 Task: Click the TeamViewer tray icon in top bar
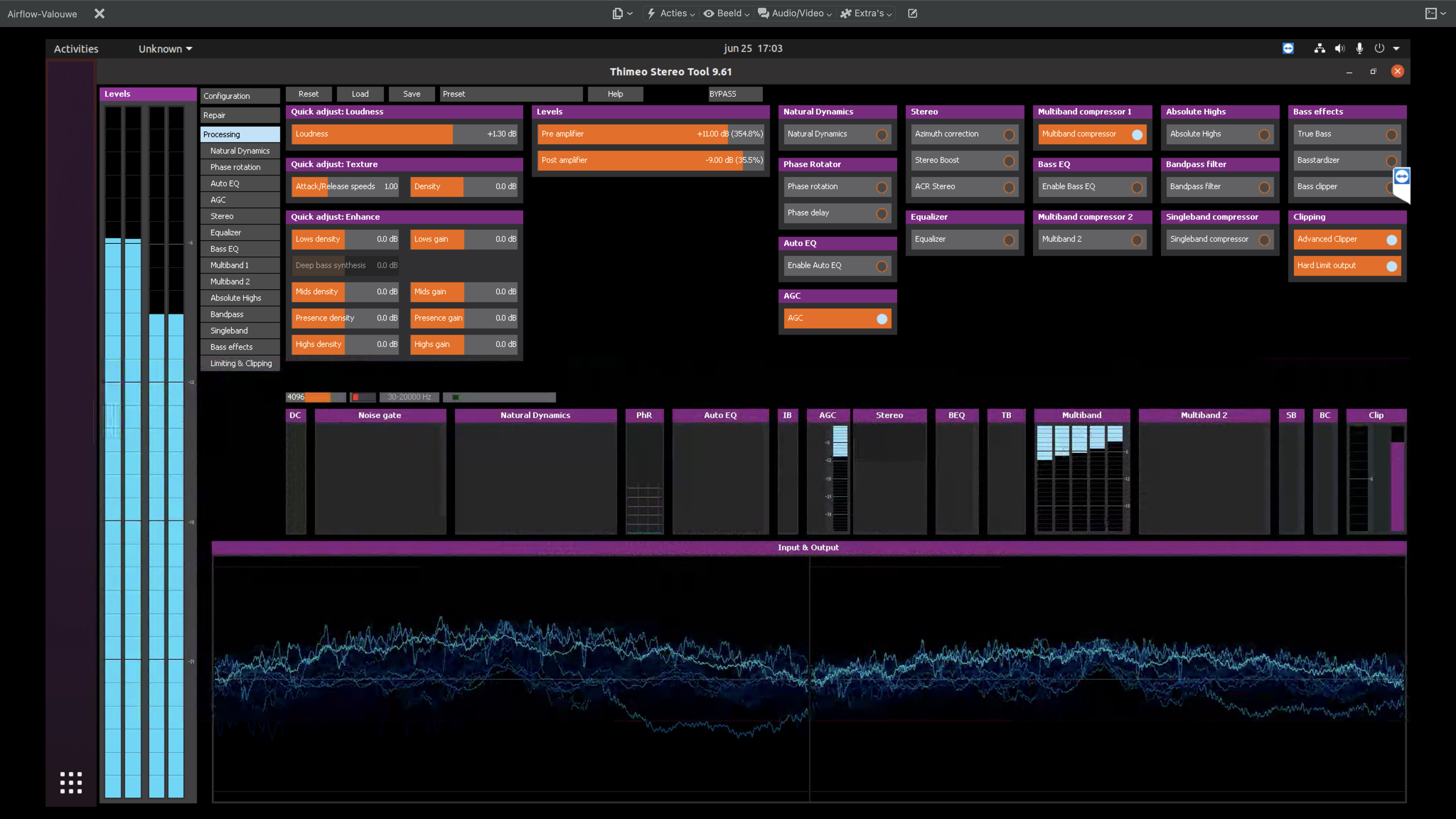(x=1288, y=49)
